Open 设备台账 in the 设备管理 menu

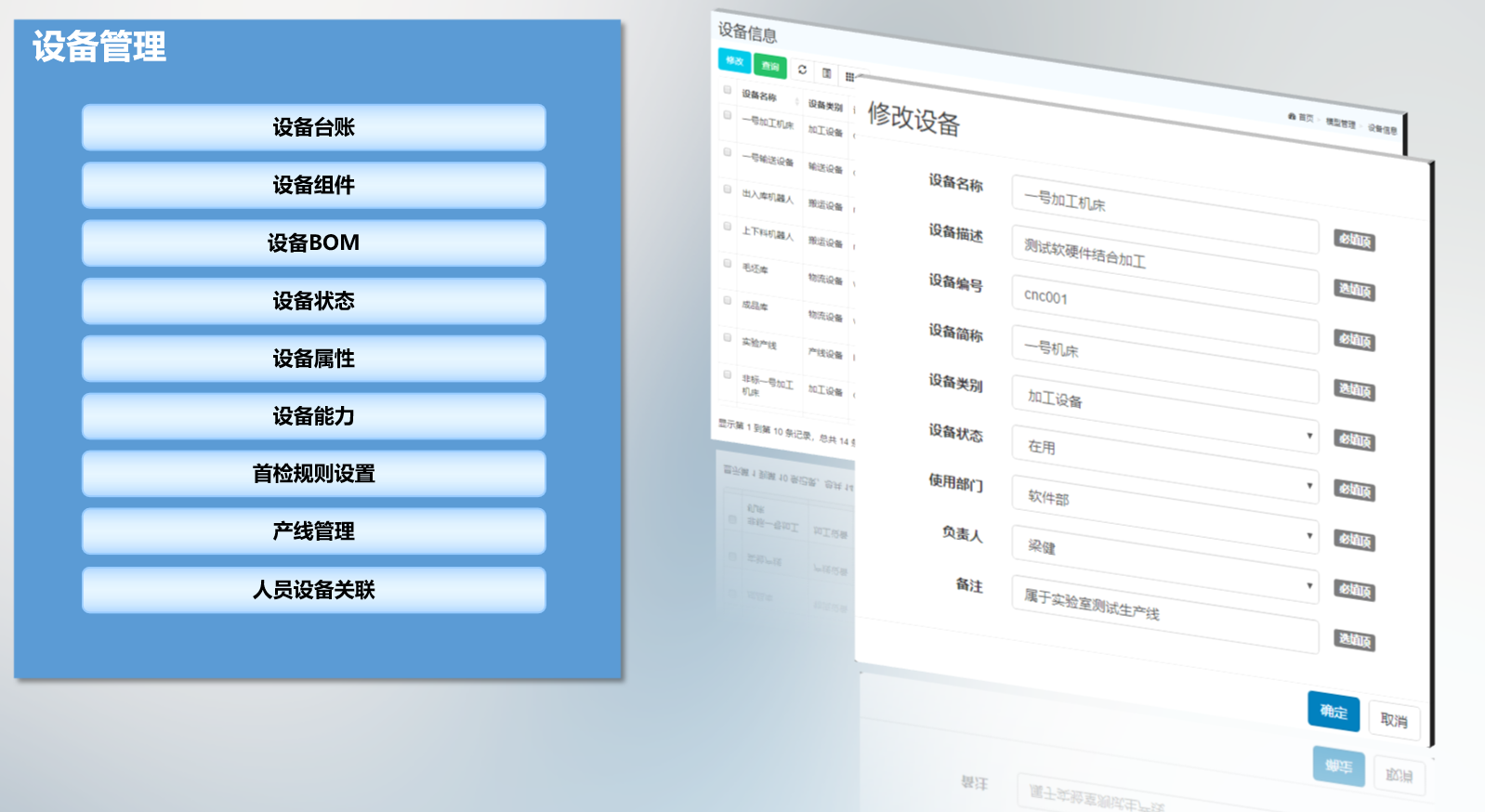click(314, 127)
